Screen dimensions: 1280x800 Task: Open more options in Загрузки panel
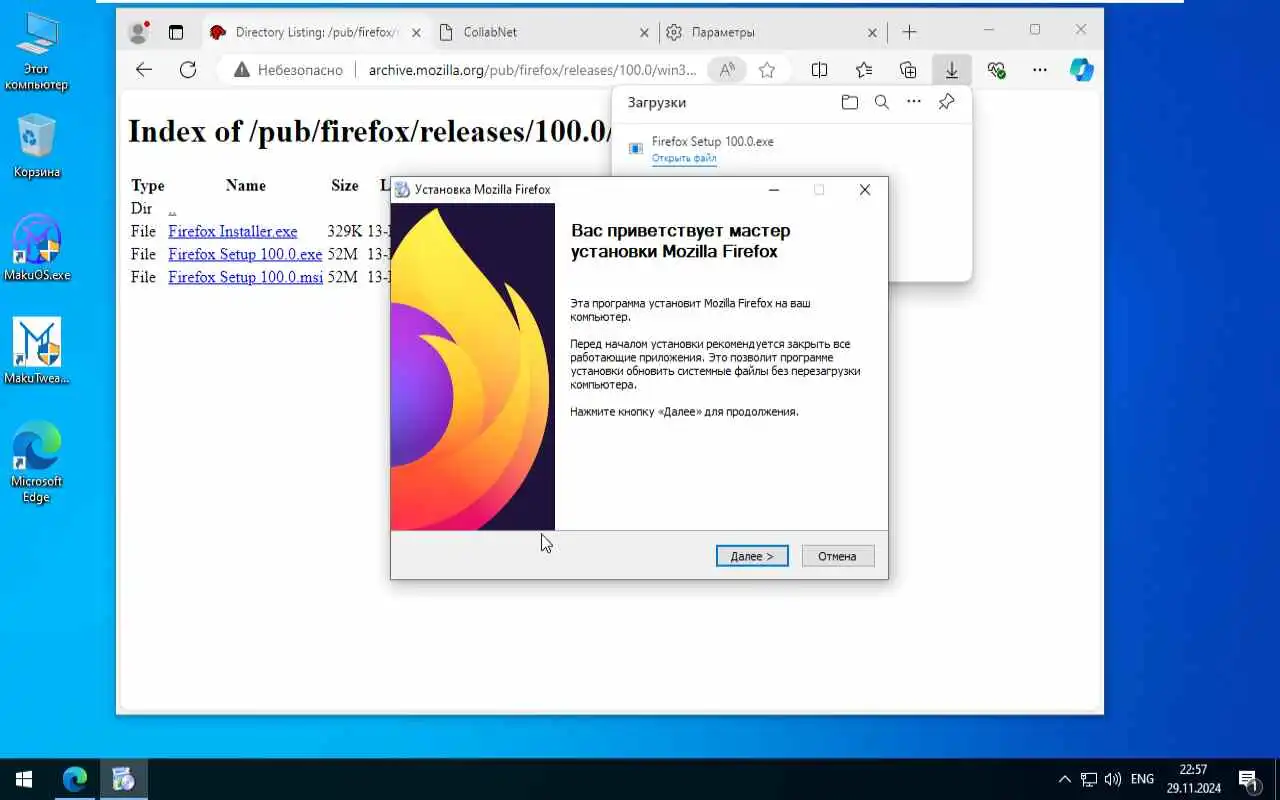[x=914, y=102]
